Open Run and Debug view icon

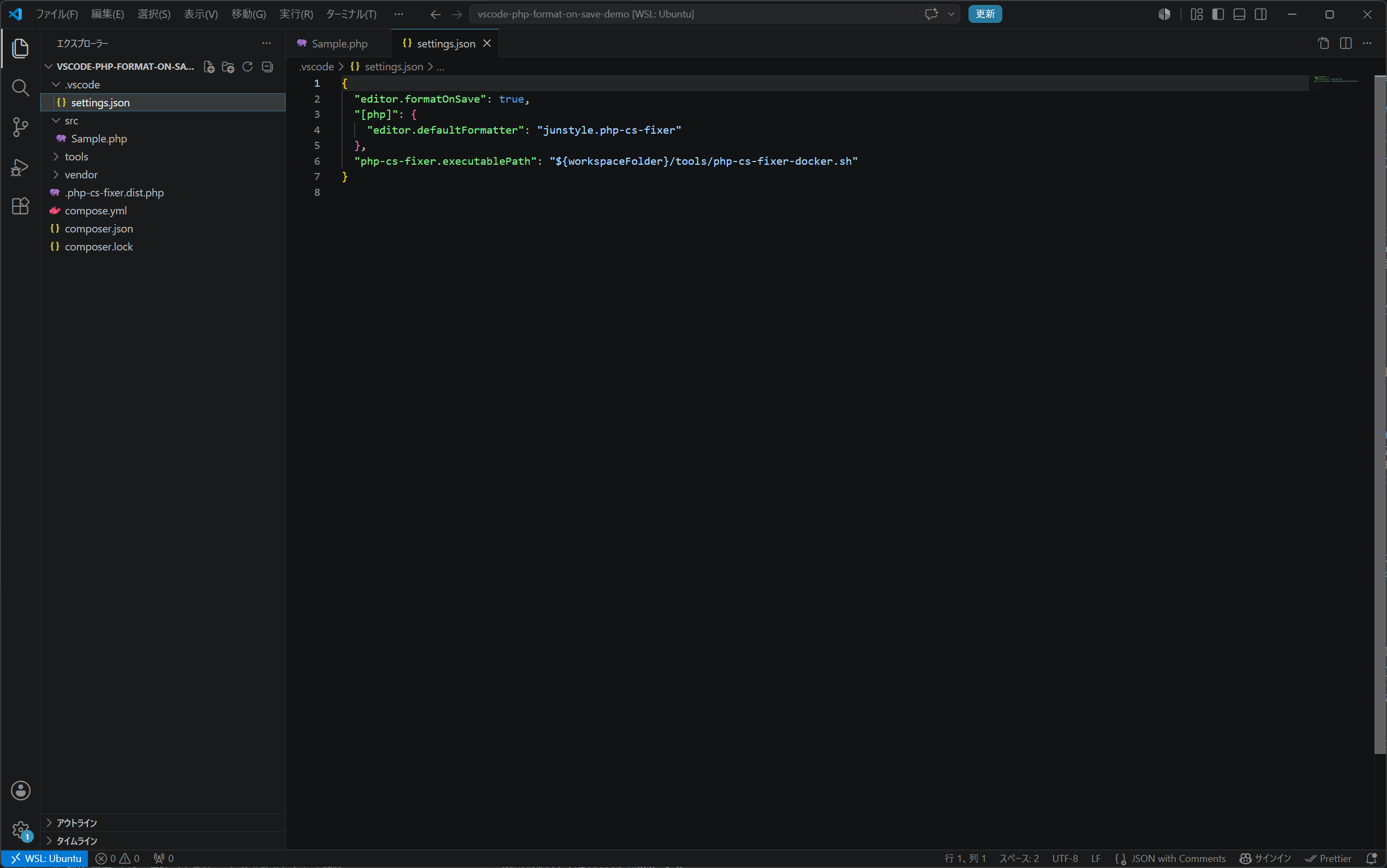21,167
